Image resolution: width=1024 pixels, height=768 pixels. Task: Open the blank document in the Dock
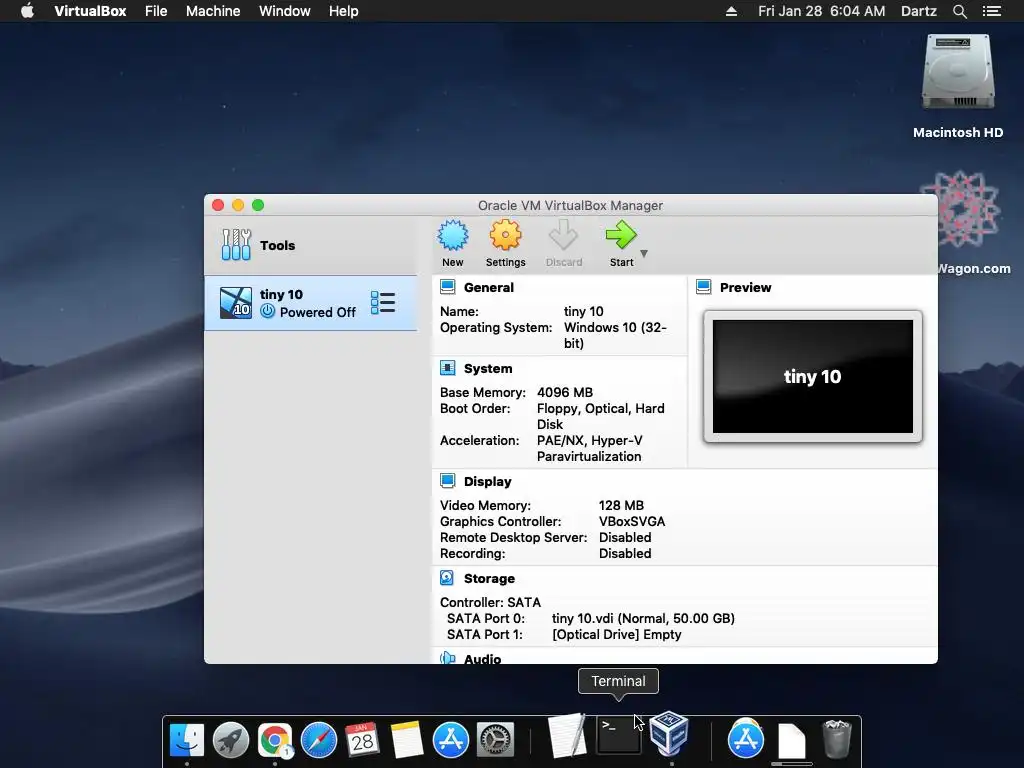tap(792, 741)
